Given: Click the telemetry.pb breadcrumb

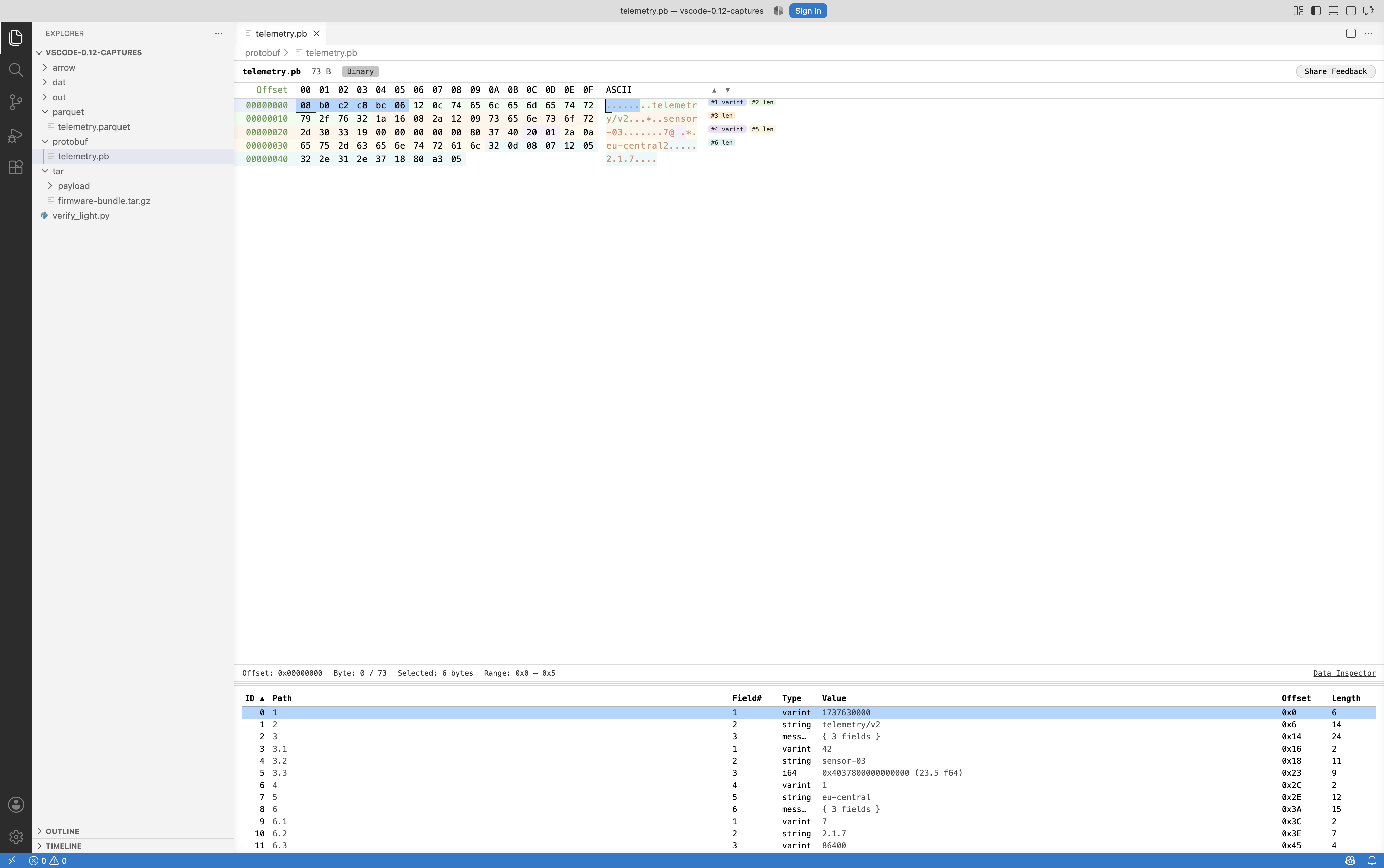Looking at the screenshot, I should (331, 53).
